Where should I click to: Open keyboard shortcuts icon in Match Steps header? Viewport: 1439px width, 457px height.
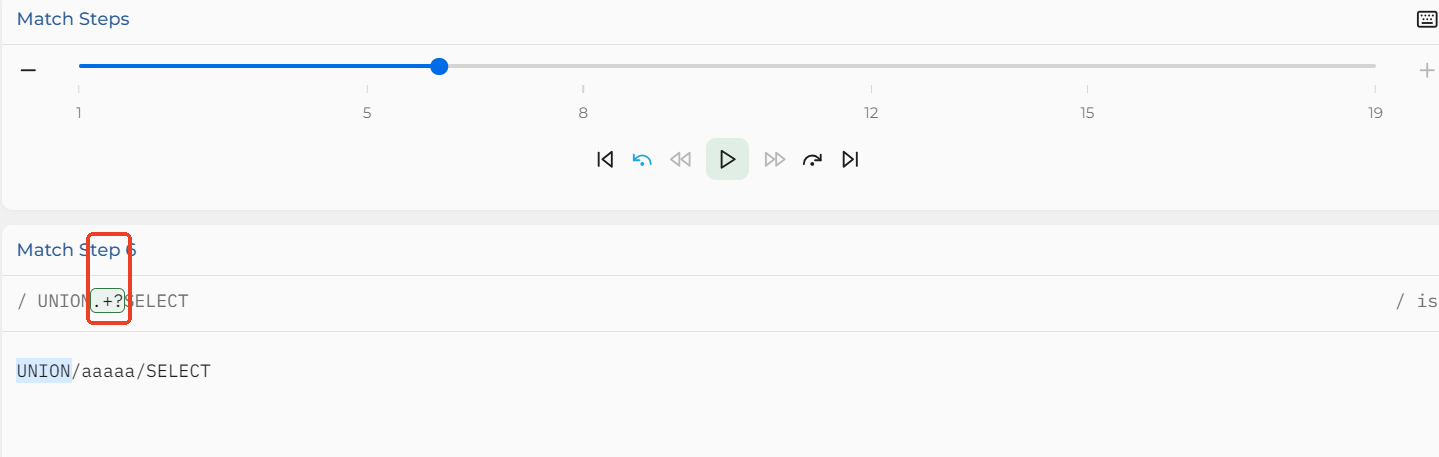tap(1427, 19)
